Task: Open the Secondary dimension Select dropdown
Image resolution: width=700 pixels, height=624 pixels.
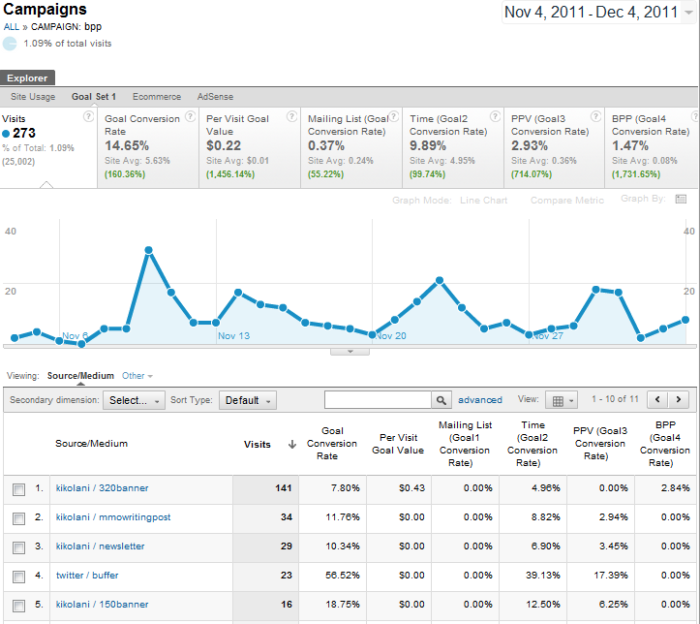Action: (134, 400)
